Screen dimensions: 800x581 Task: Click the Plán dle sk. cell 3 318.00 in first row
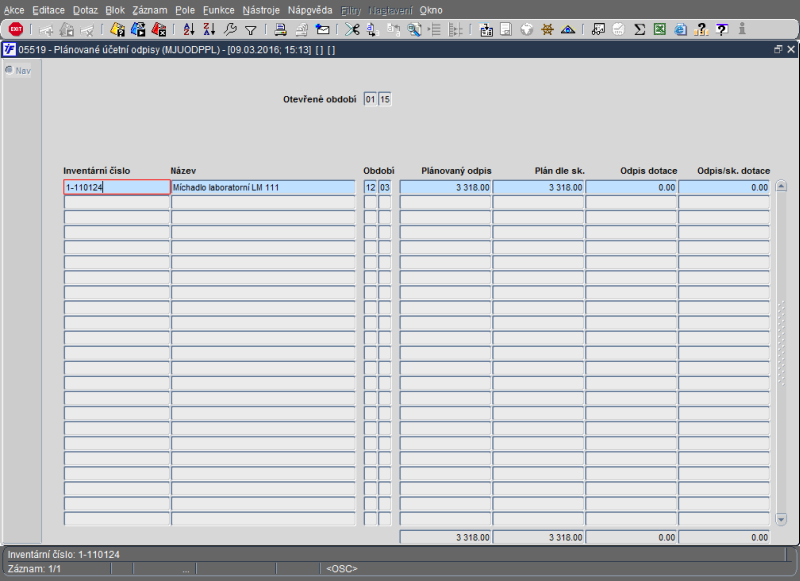pos(538,187)
